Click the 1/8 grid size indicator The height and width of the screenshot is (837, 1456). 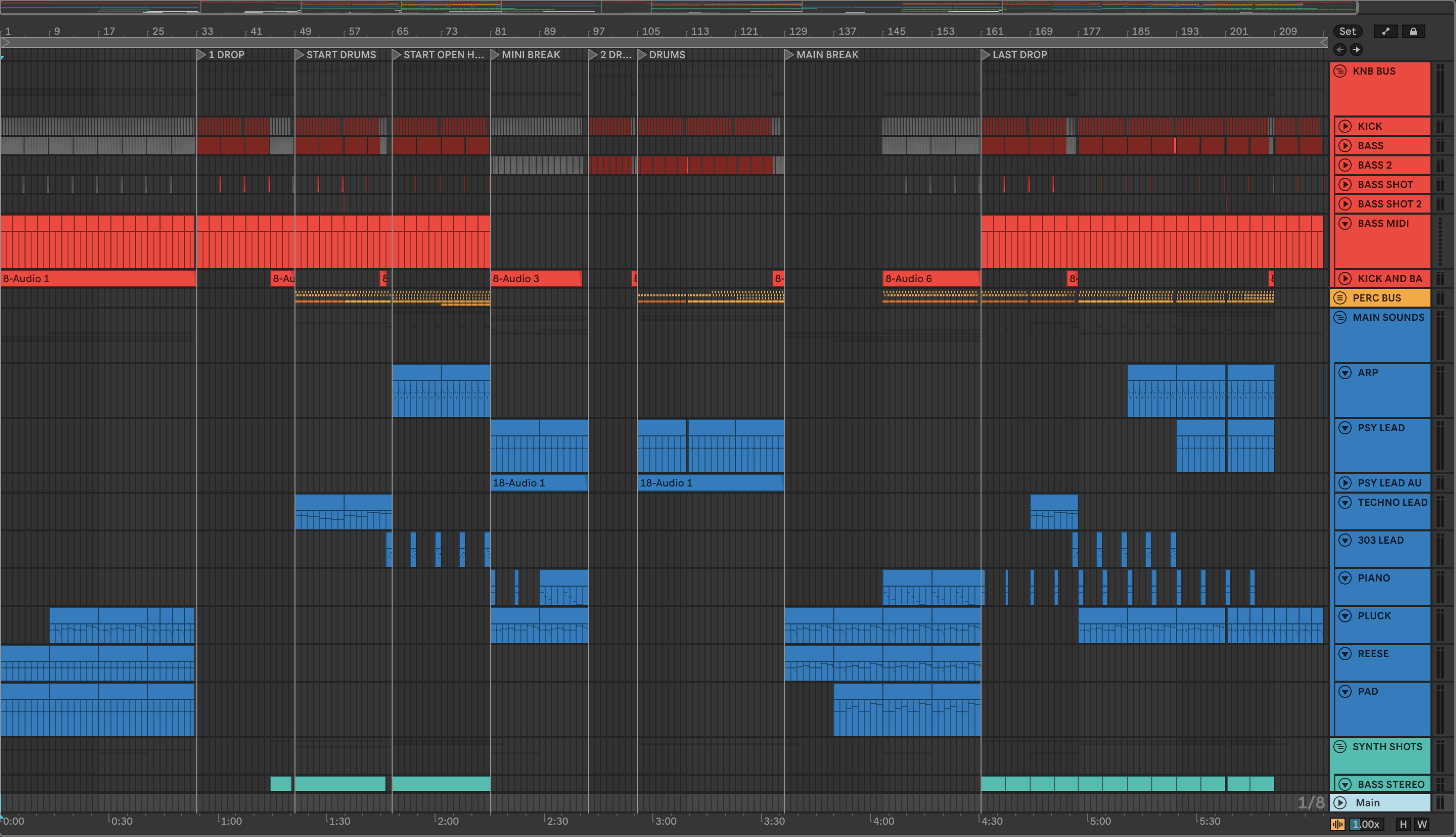[x=1311, y=802]
